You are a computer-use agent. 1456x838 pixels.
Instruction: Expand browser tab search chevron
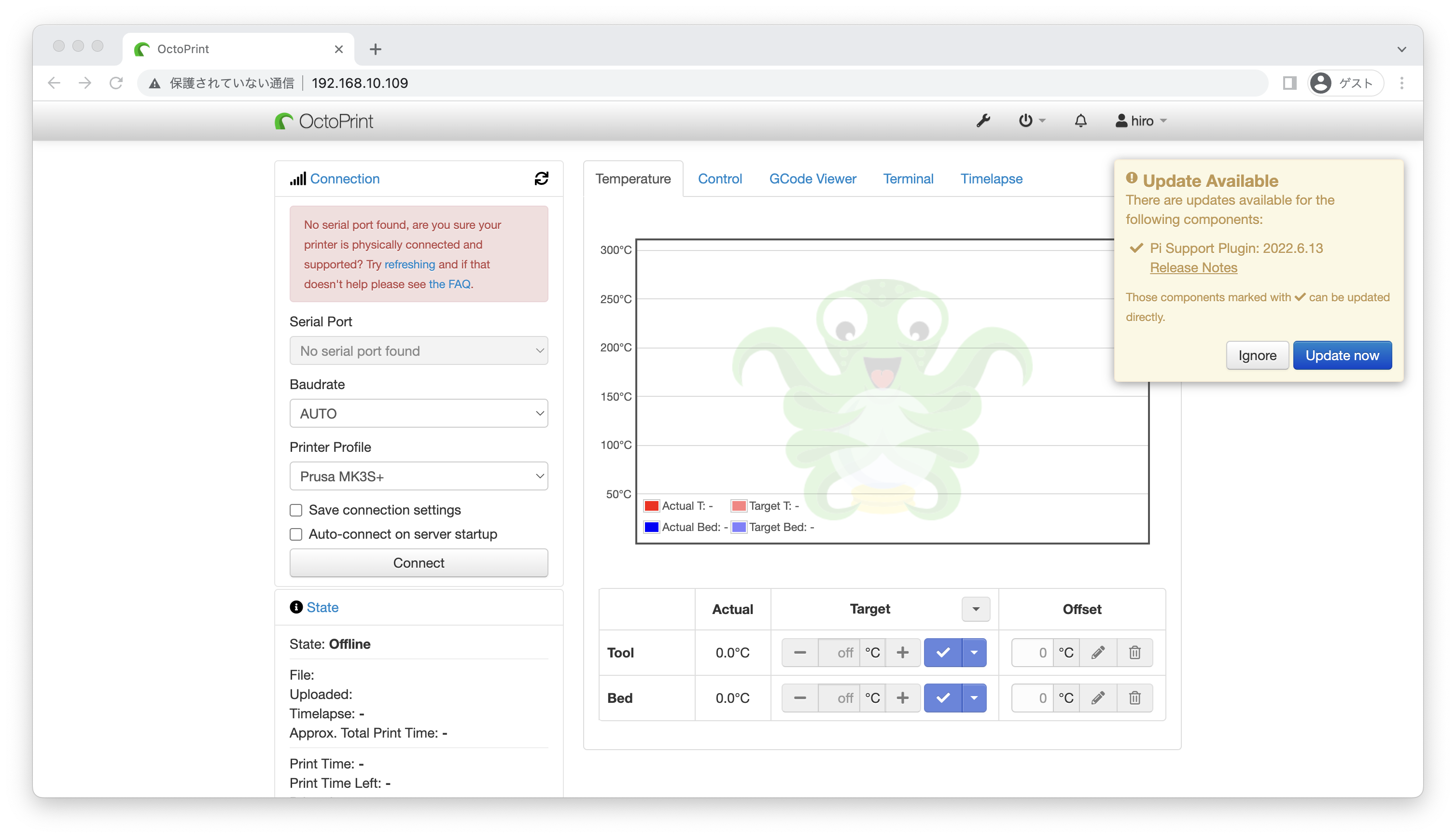click(1402, 50)
